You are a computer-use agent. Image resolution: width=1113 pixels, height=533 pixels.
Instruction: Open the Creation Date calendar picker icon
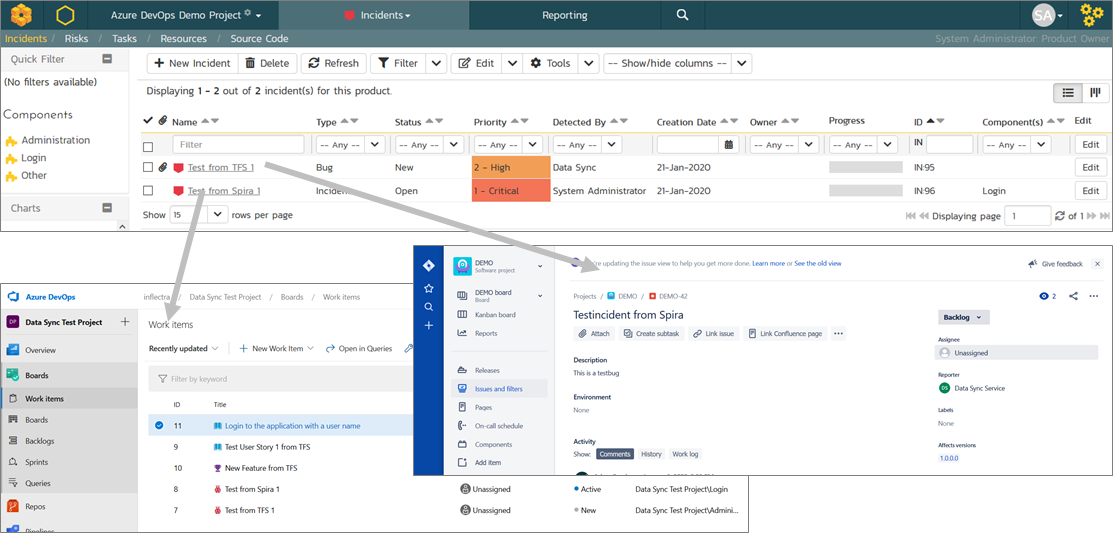729,145
